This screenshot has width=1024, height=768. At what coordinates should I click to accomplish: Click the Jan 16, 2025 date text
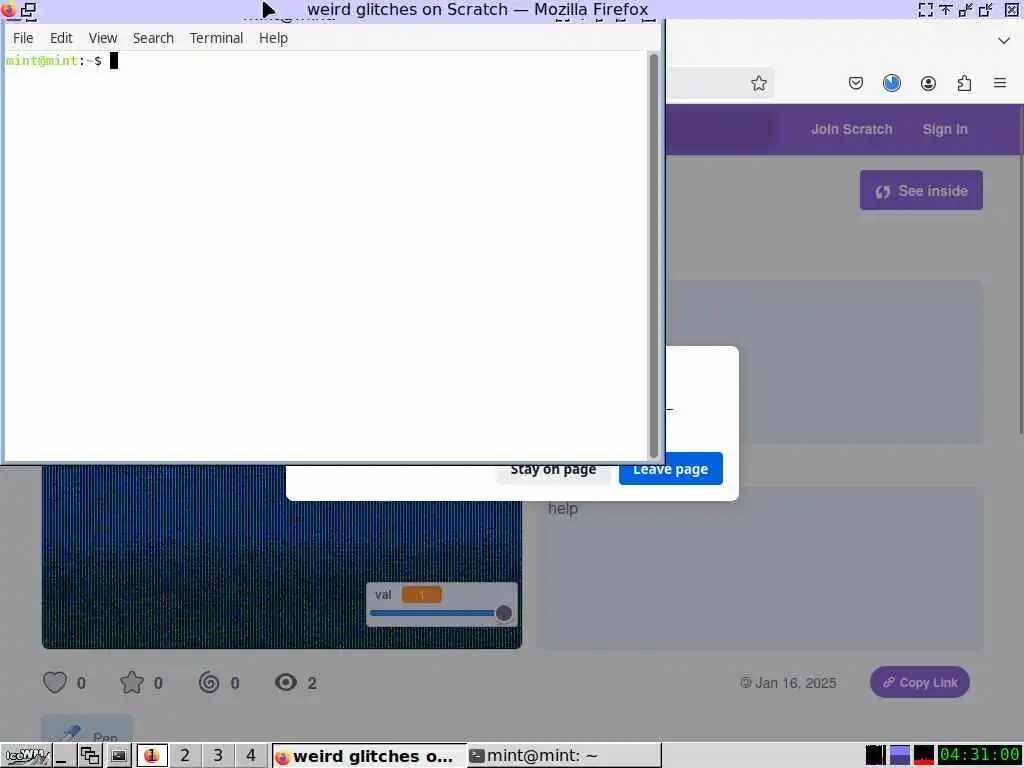click(x=795, y=682)
